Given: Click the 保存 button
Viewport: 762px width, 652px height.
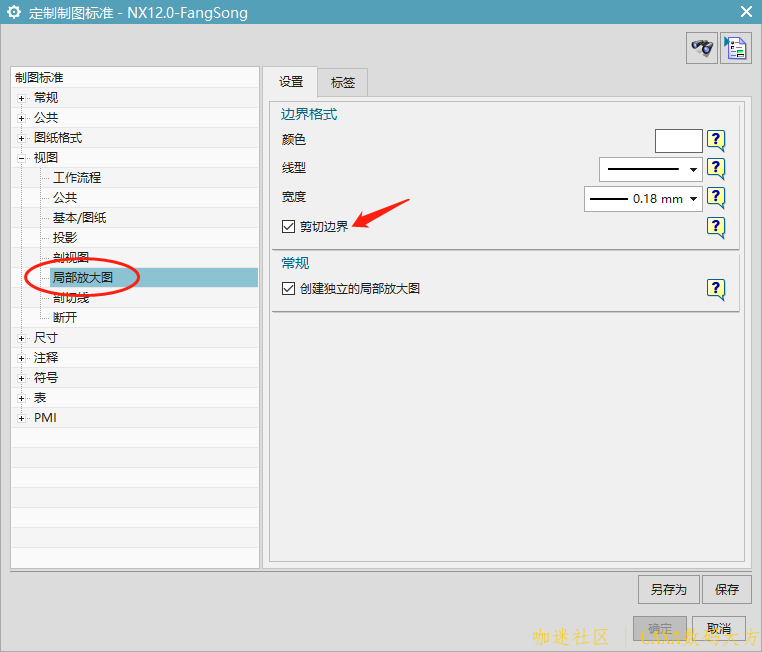Looking at the screenshot, I should tap(727, 589).
